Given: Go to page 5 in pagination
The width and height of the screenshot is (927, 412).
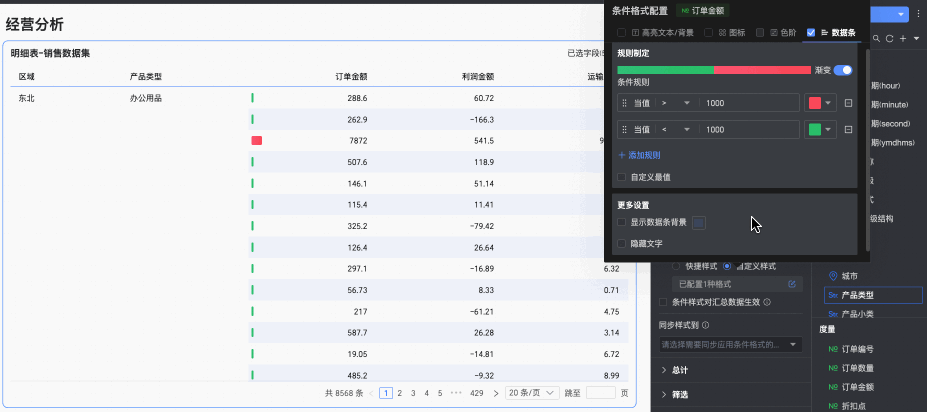Looking at the screenshot, I should (440, 393).
